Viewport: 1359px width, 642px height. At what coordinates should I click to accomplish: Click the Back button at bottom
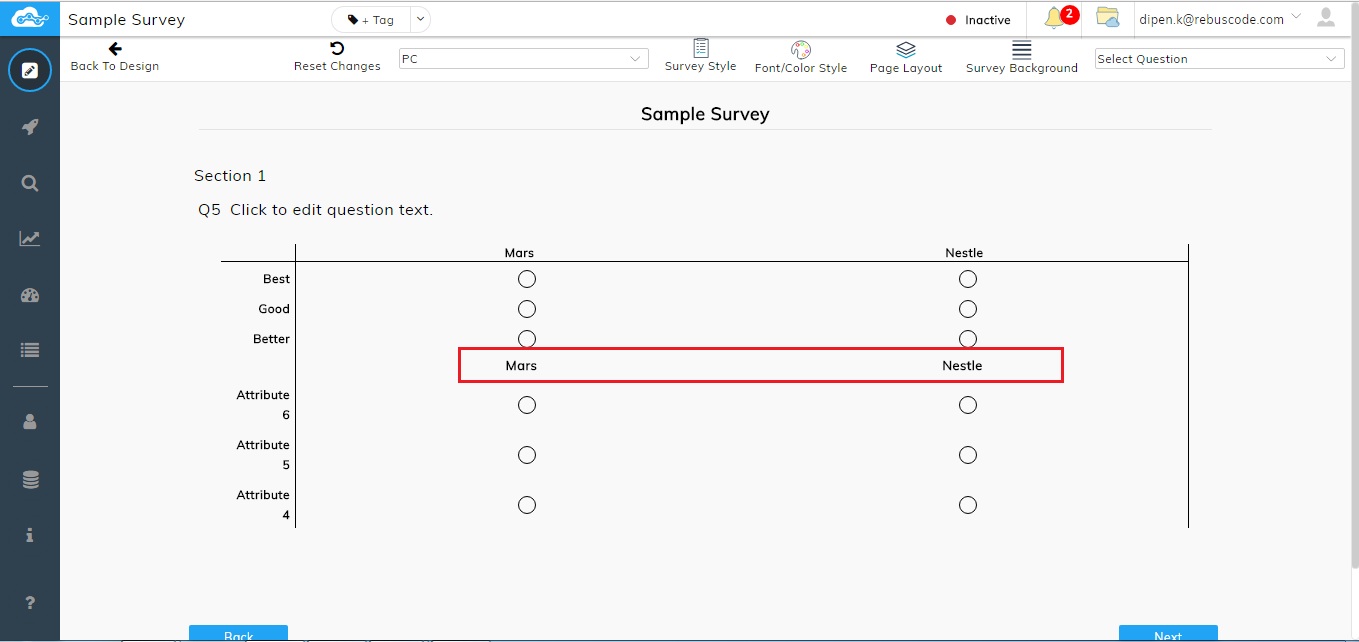[238, 634]
